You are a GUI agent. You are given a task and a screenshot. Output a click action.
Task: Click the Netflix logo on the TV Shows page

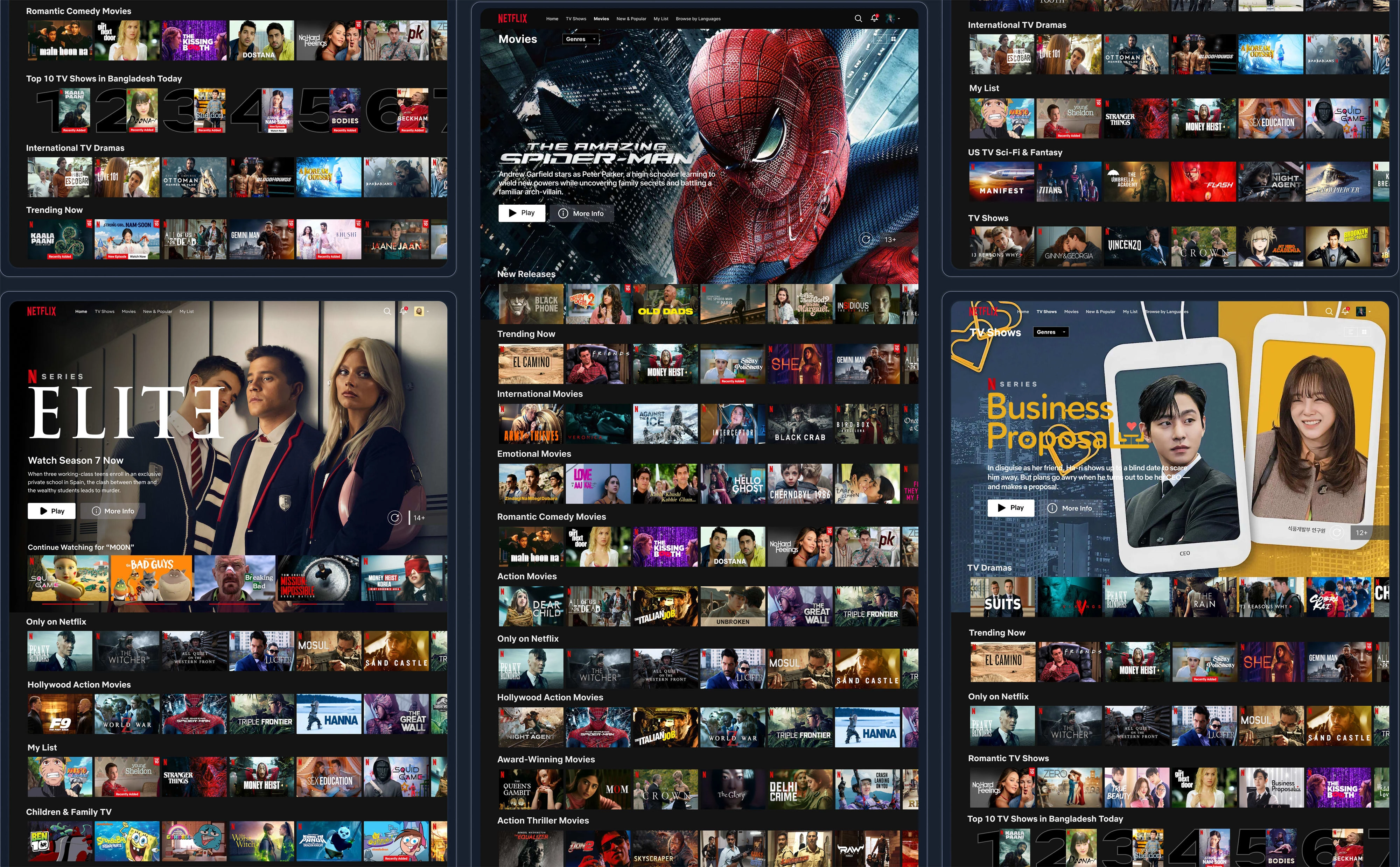tap(983, 311)
